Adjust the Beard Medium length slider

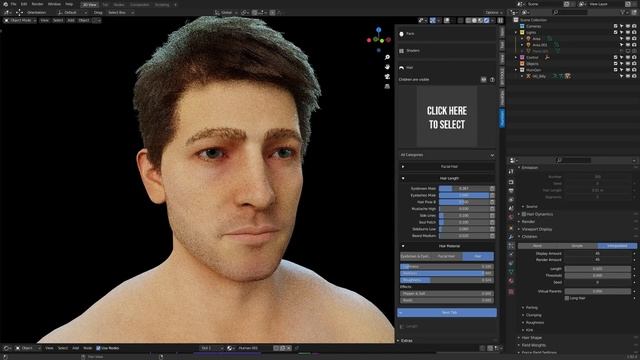pos(464,236)
